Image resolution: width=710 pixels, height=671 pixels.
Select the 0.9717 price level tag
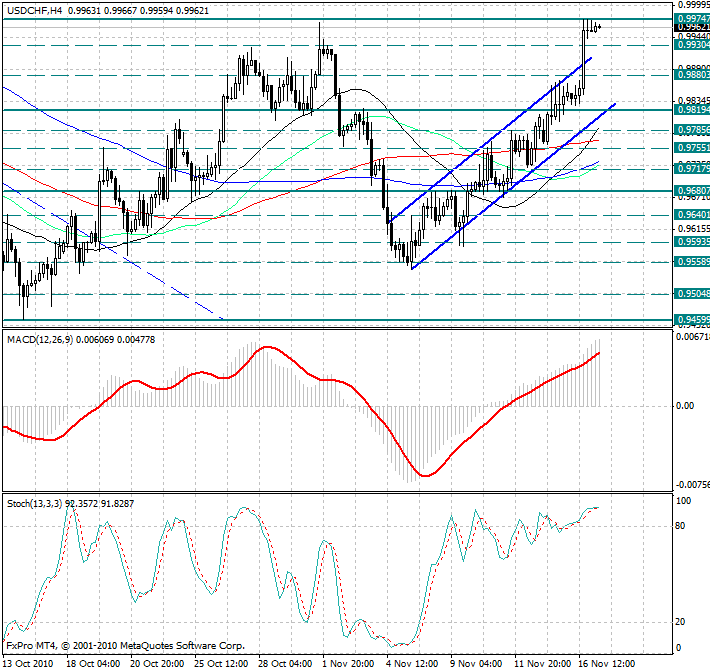[692, 169]
